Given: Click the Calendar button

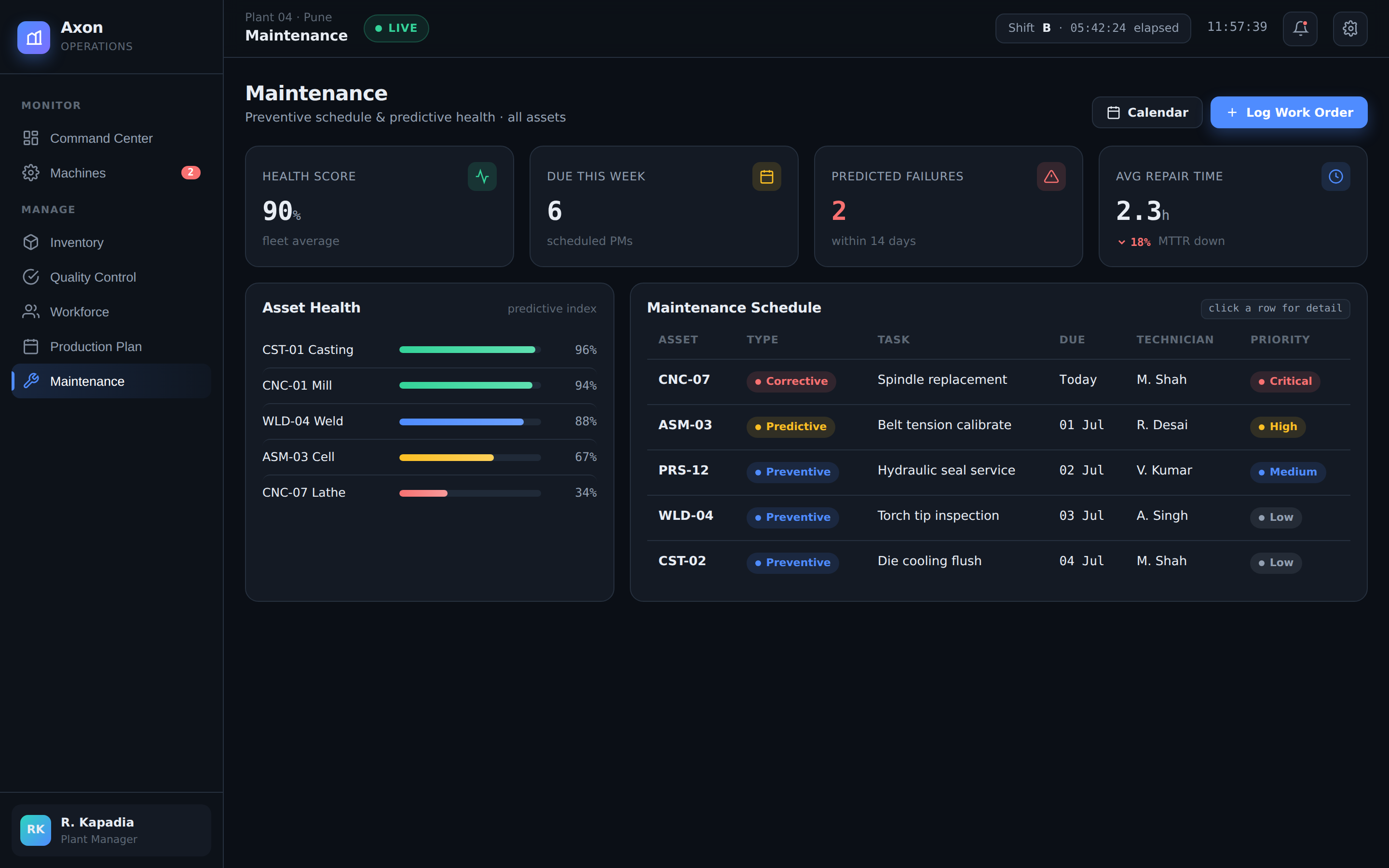Looking at the screenshot, I should [1147, 112].
